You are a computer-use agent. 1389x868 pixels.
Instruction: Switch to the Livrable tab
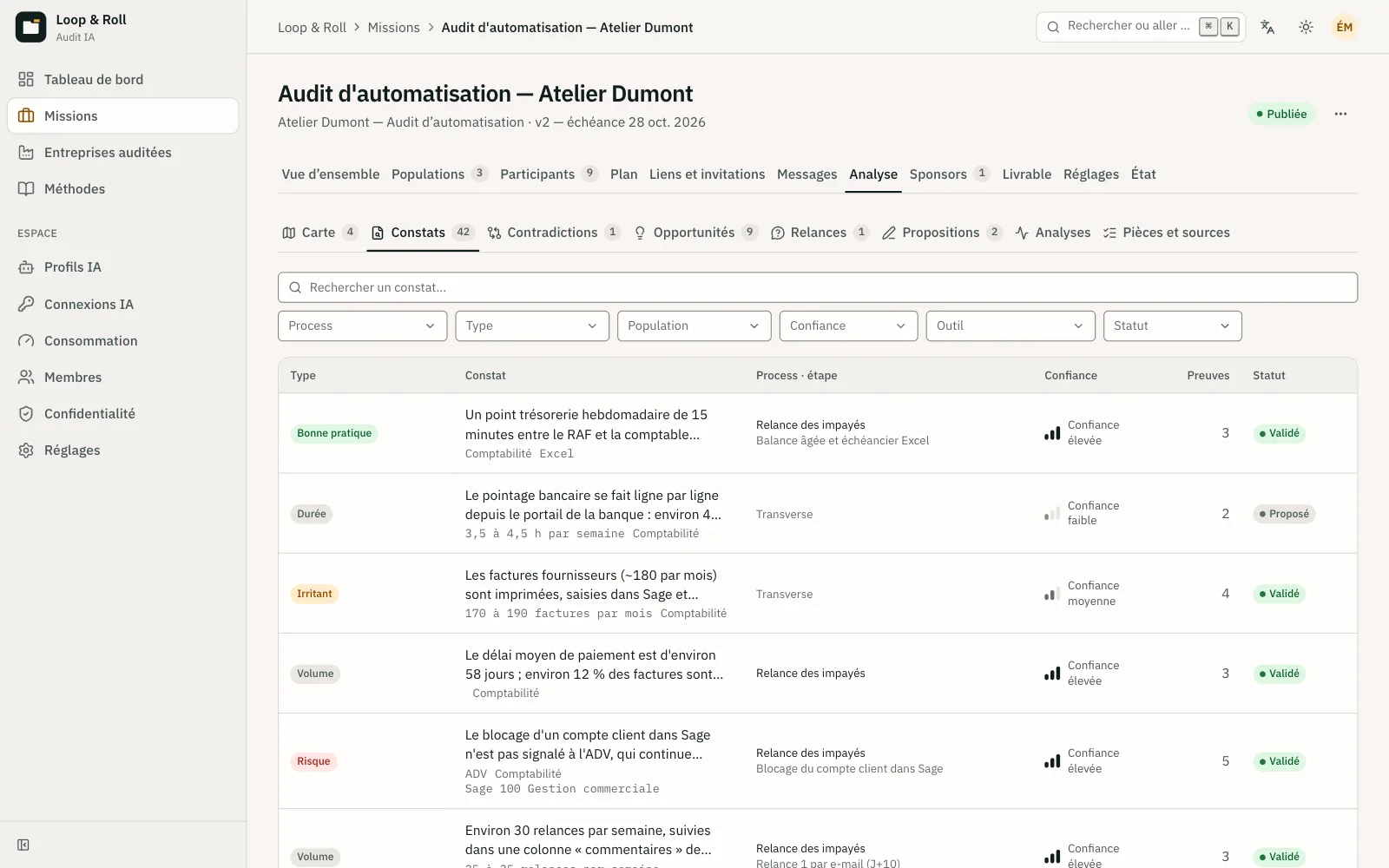[1026, 174]
